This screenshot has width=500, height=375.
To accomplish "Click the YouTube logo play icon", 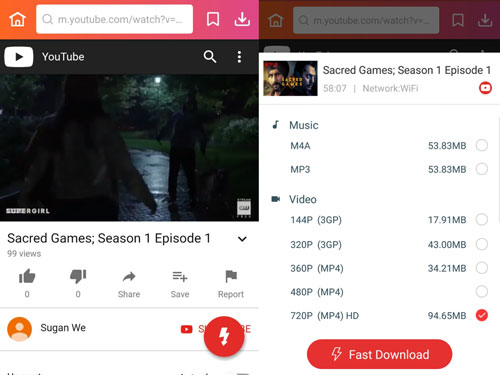I will pyautogui.click(x=19, y=57).
